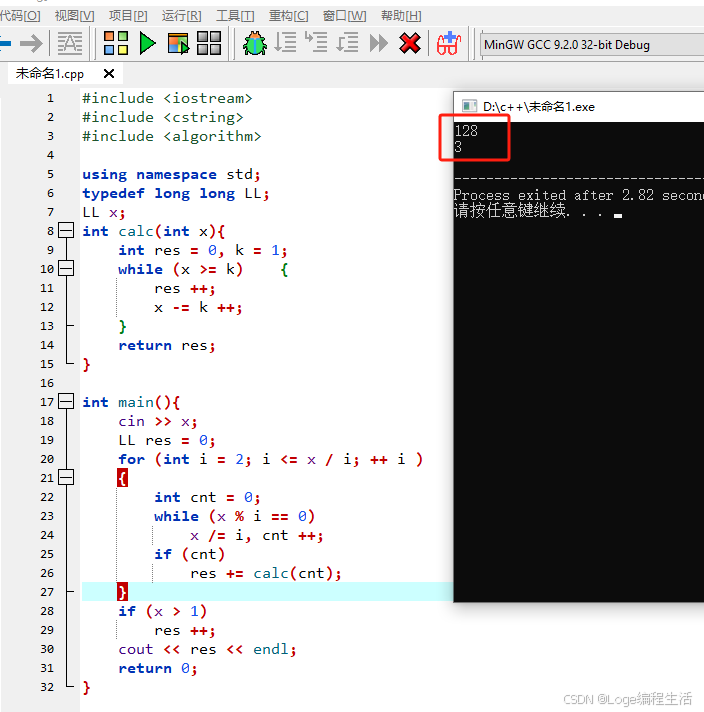Image resolution: width=704 pixels, height=712 pixels.
Task: Click the 'if (x > 1)' line
Action: 162,611
